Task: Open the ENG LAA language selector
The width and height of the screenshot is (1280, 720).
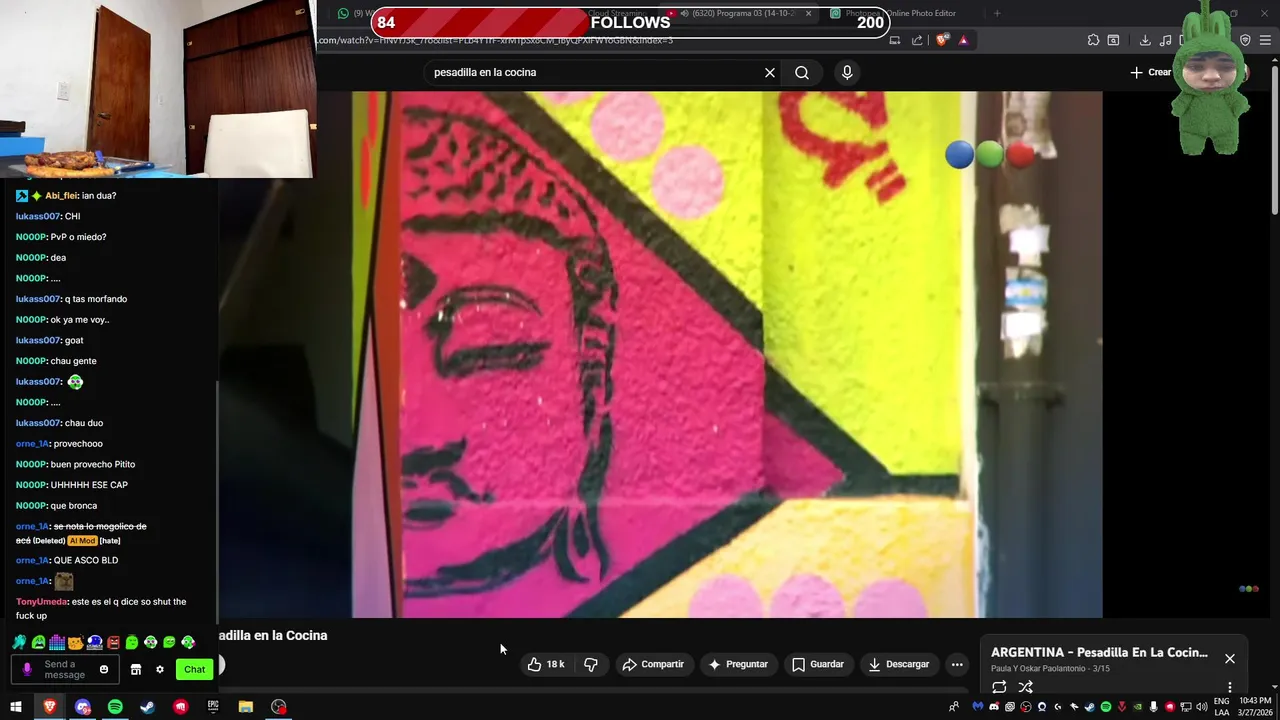Action: tap(1222, 707)
